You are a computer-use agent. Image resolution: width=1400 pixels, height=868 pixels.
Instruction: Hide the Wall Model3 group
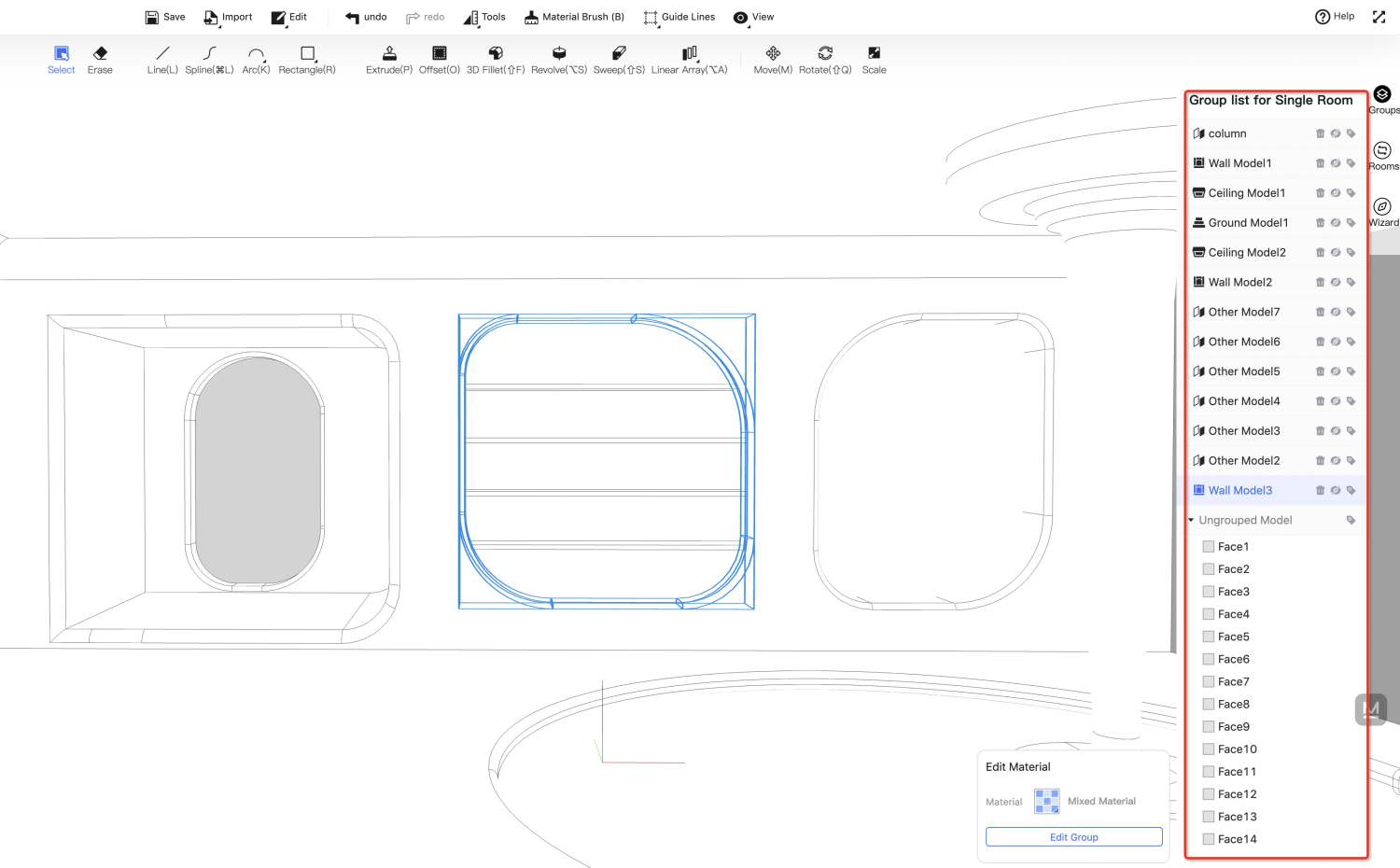1336,490
